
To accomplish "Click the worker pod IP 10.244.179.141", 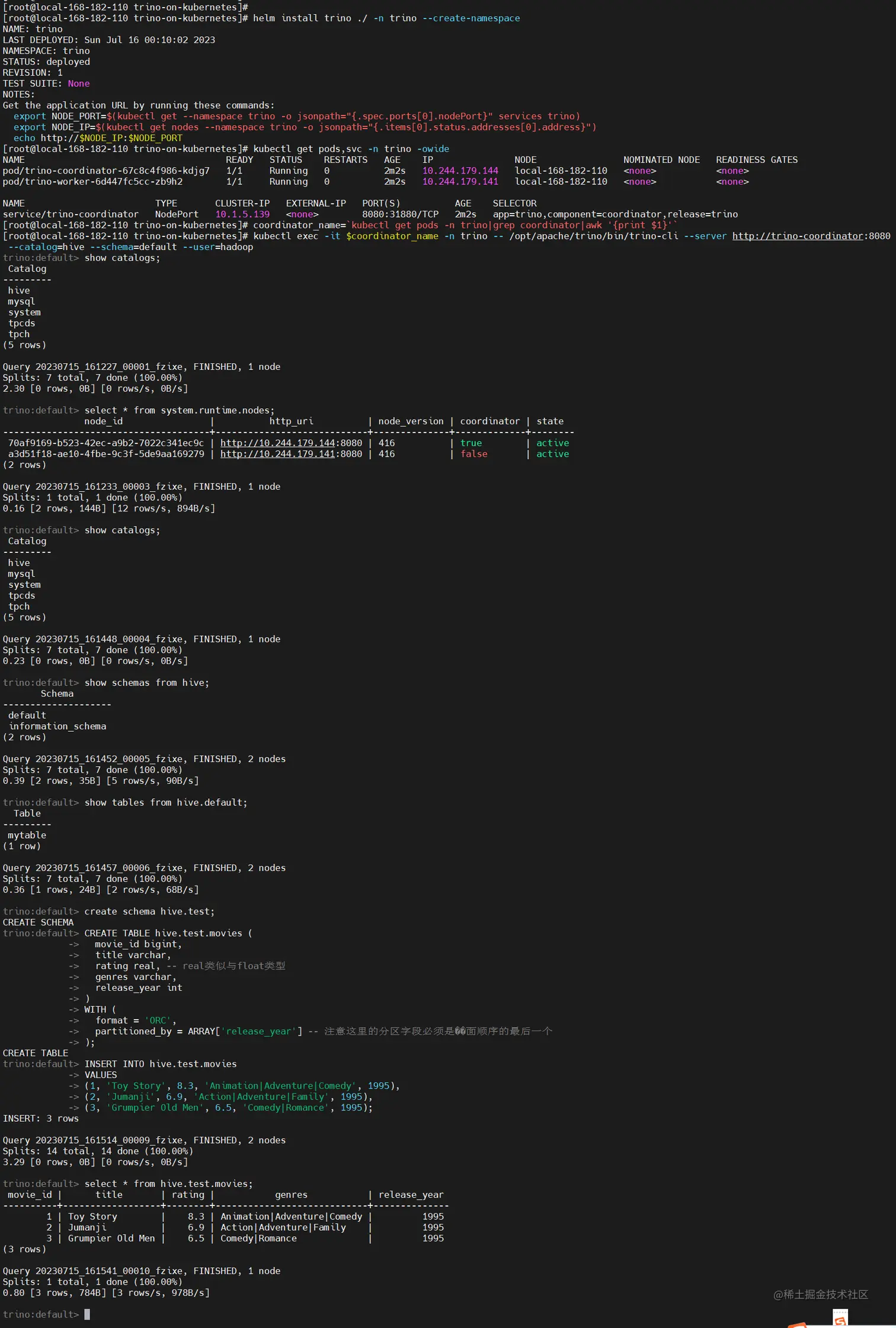I will [x=460, y=181].
